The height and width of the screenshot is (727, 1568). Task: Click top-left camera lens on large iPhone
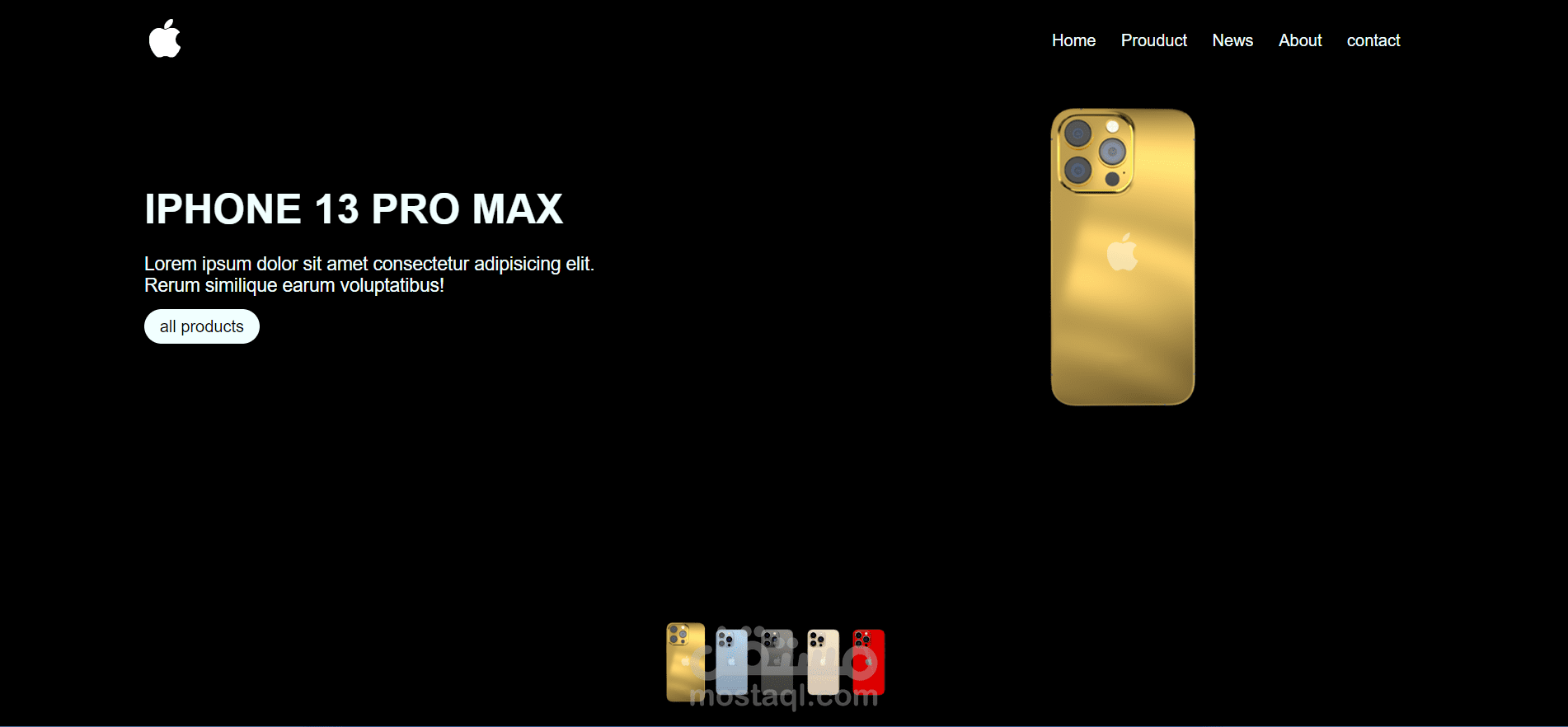coord(1077,134)
